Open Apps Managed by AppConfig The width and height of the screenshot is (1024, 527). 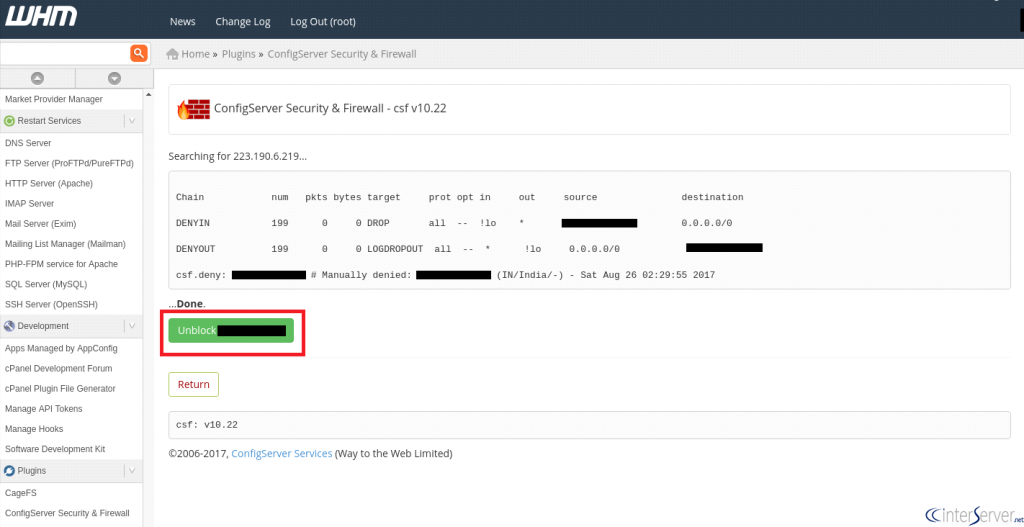(61, 349)
